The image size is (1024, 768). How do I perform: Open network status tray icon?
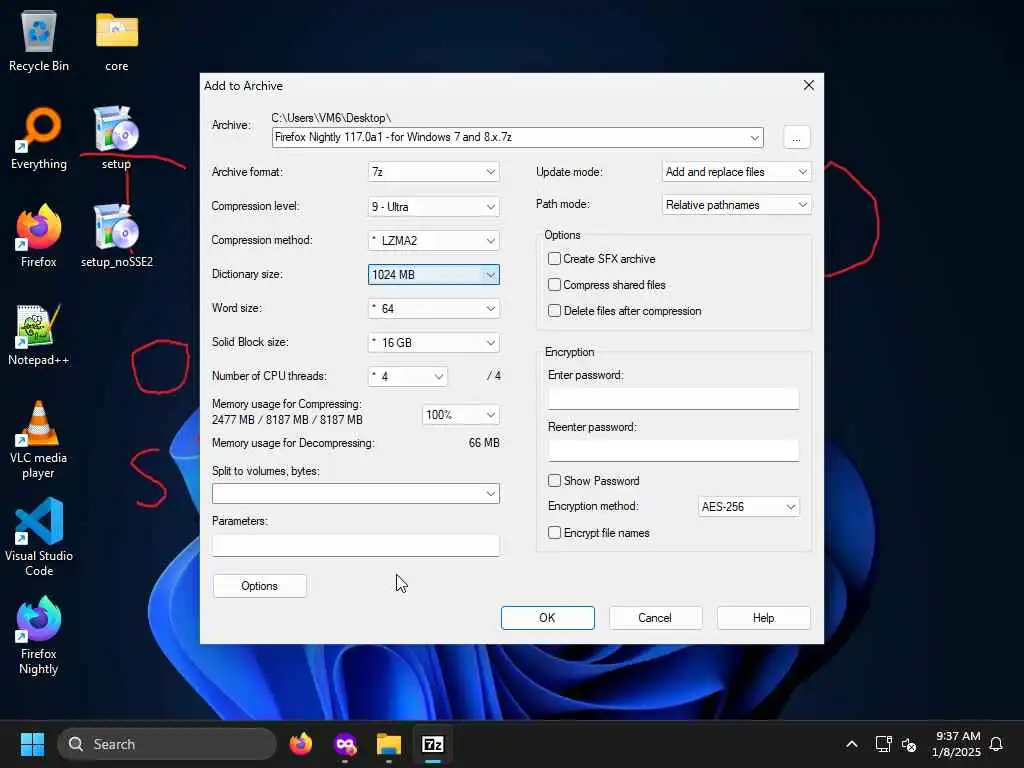pyautogui.click(x=883, y=744)
